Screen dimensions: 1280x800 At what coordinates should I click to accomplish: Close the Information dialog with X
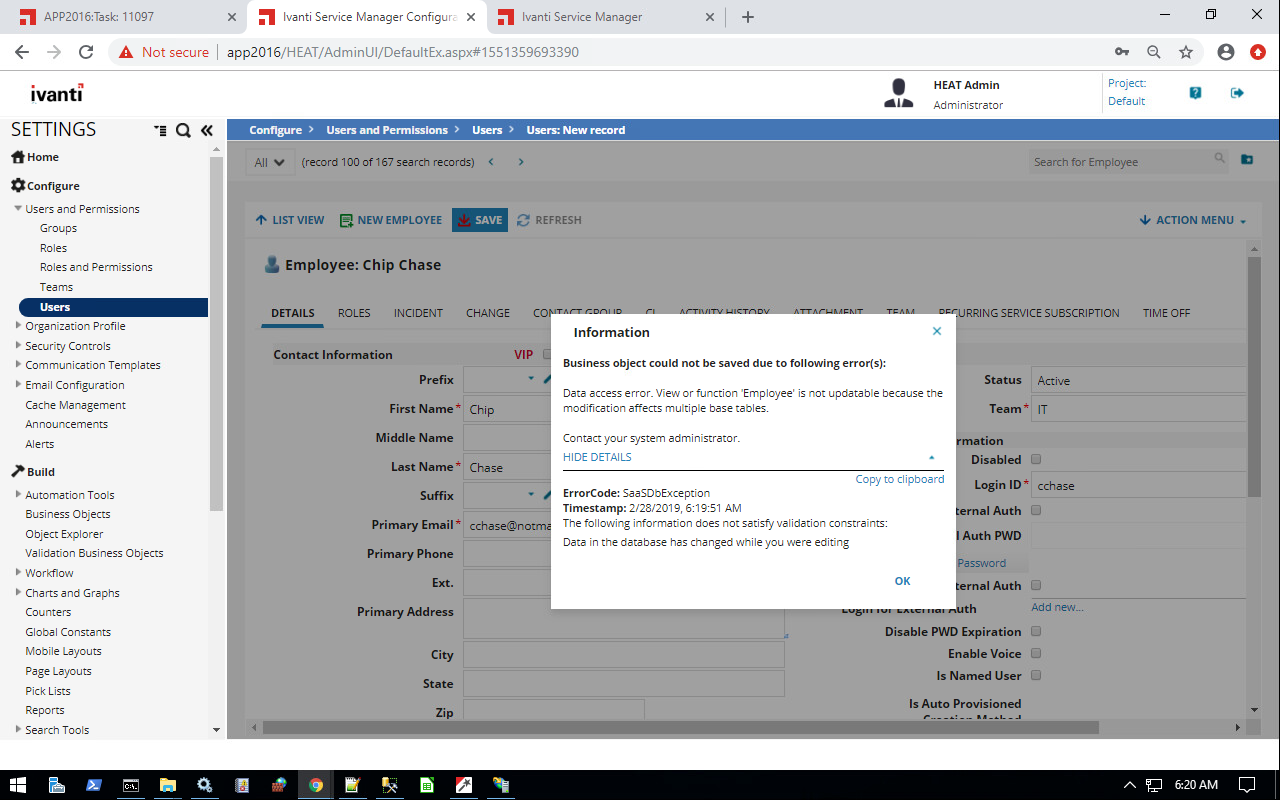936,332
